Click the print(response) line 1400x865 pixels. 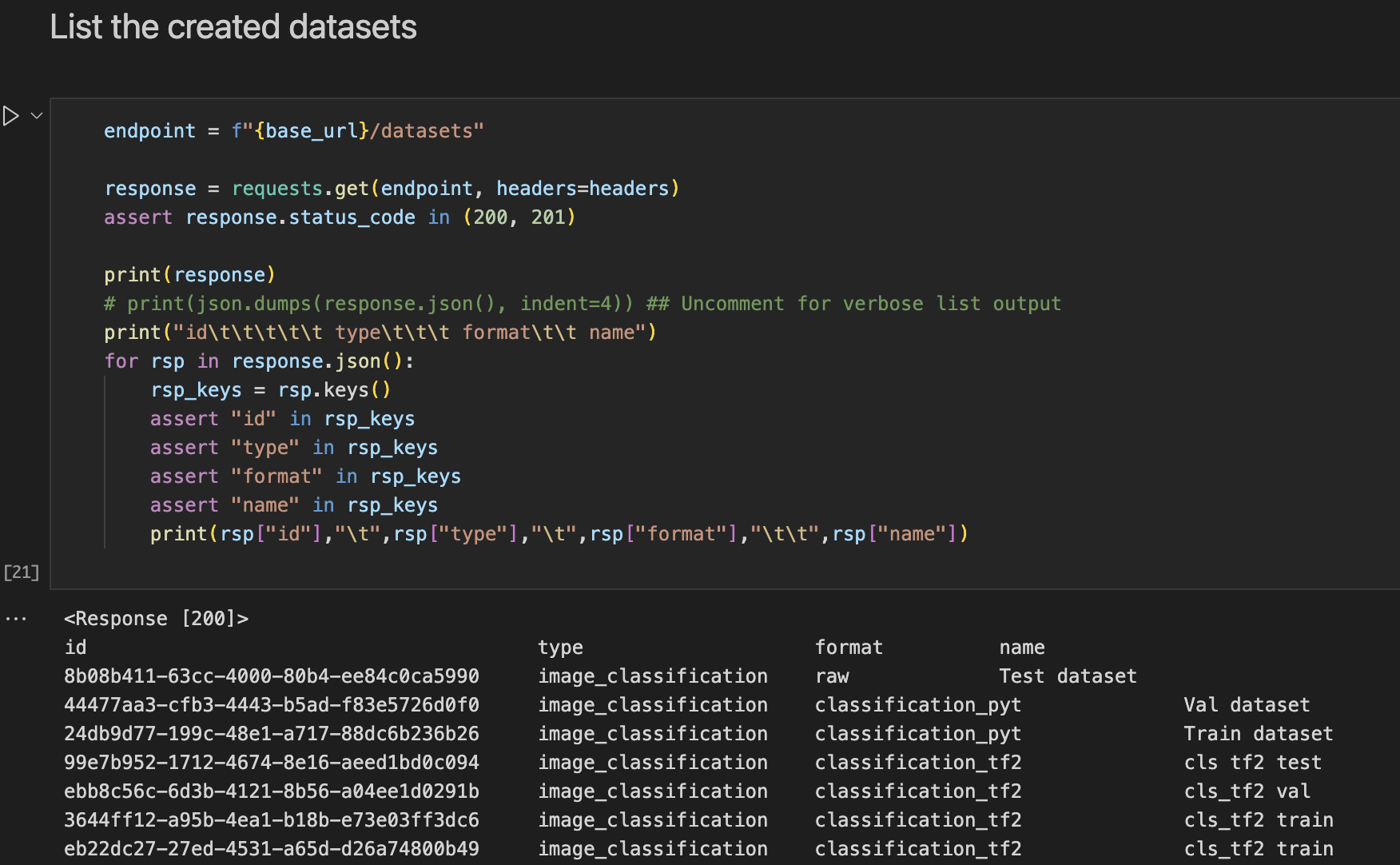[x=190, y=275]
